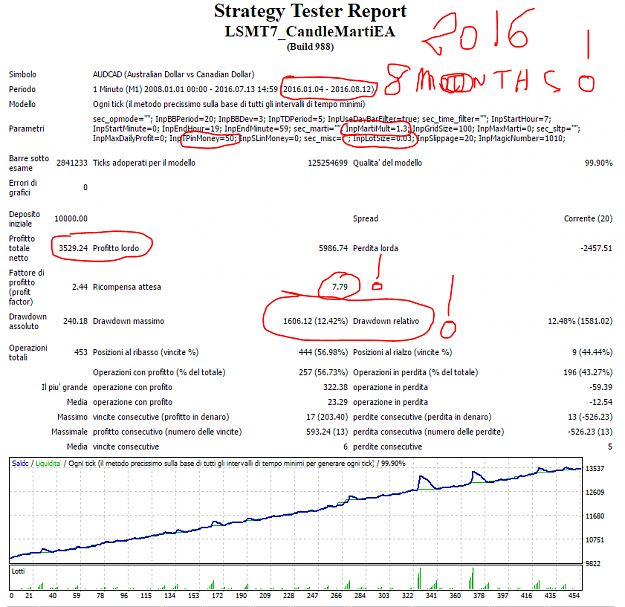Click the 'Saldo' legend on chart
This screenshot has width=625, height=607.
pyautogui.click(x=20, y=463)
